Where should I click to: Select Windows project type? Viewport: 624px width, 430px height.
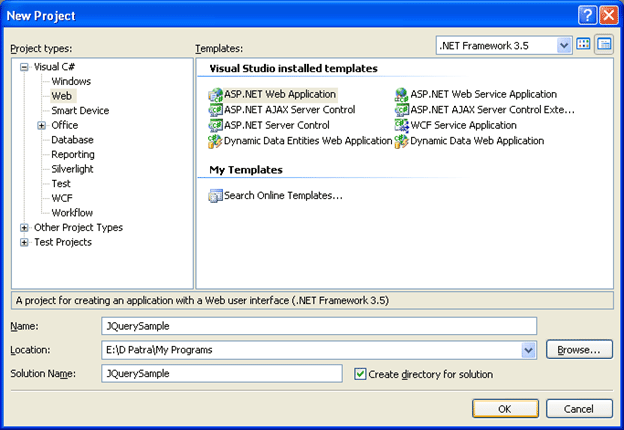71,82
